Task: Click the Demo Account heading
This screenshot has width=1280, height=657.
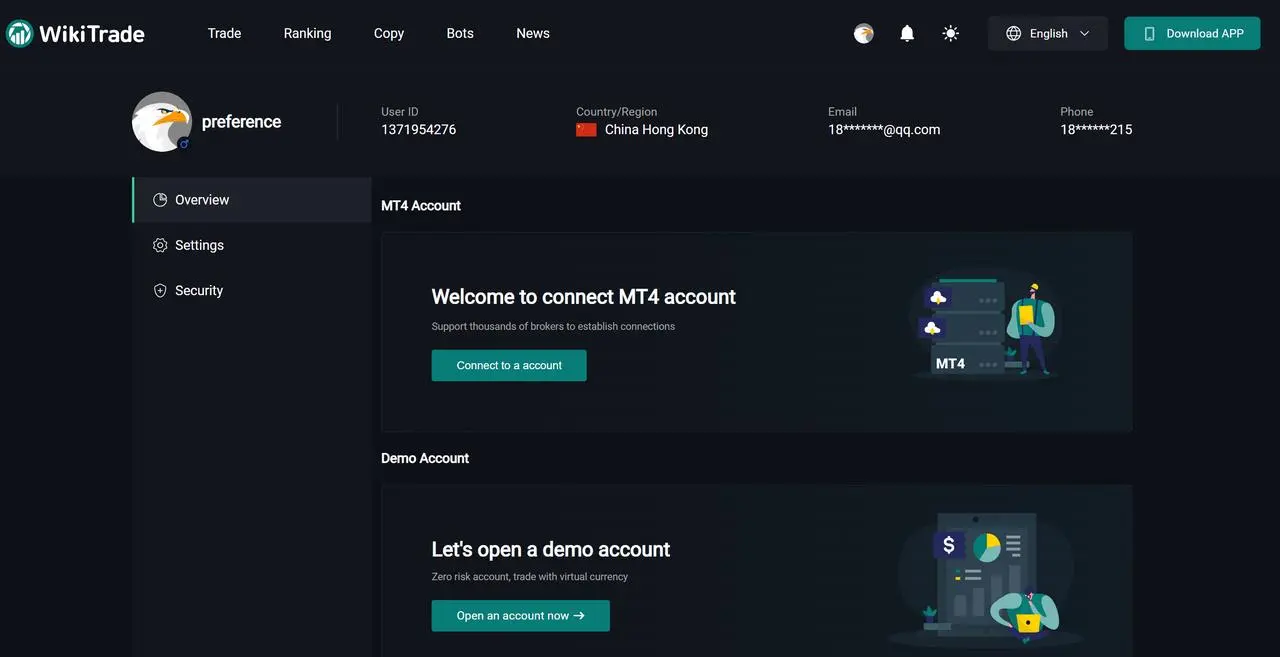Action: click(x=425, y=458)
